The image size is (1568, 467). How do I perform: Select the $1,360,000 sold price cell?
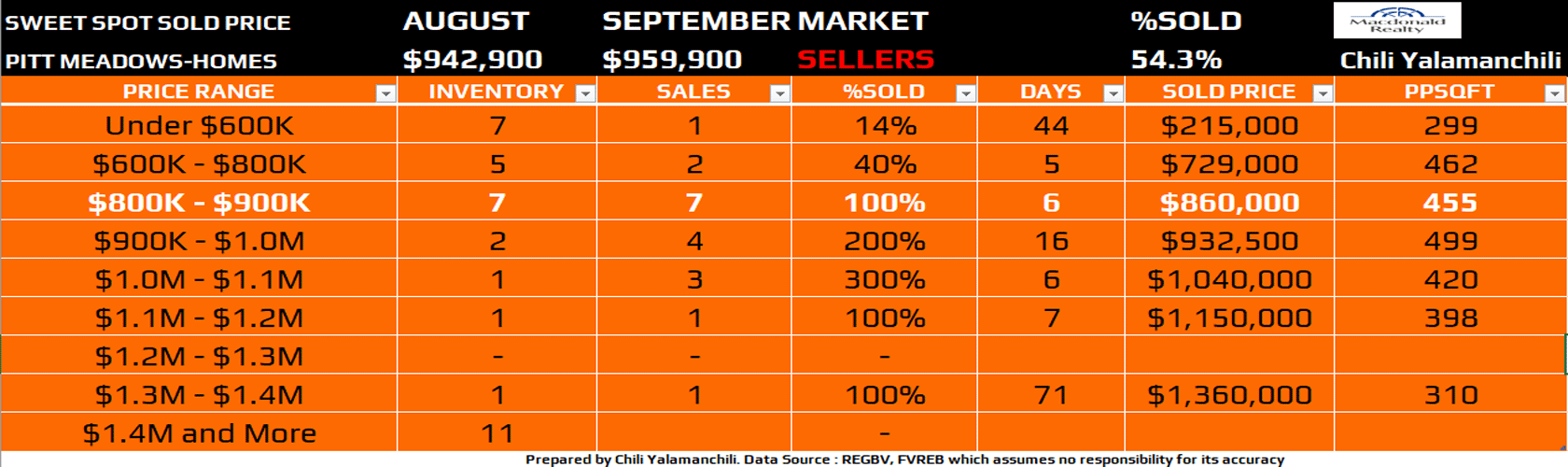[1229, 395]
